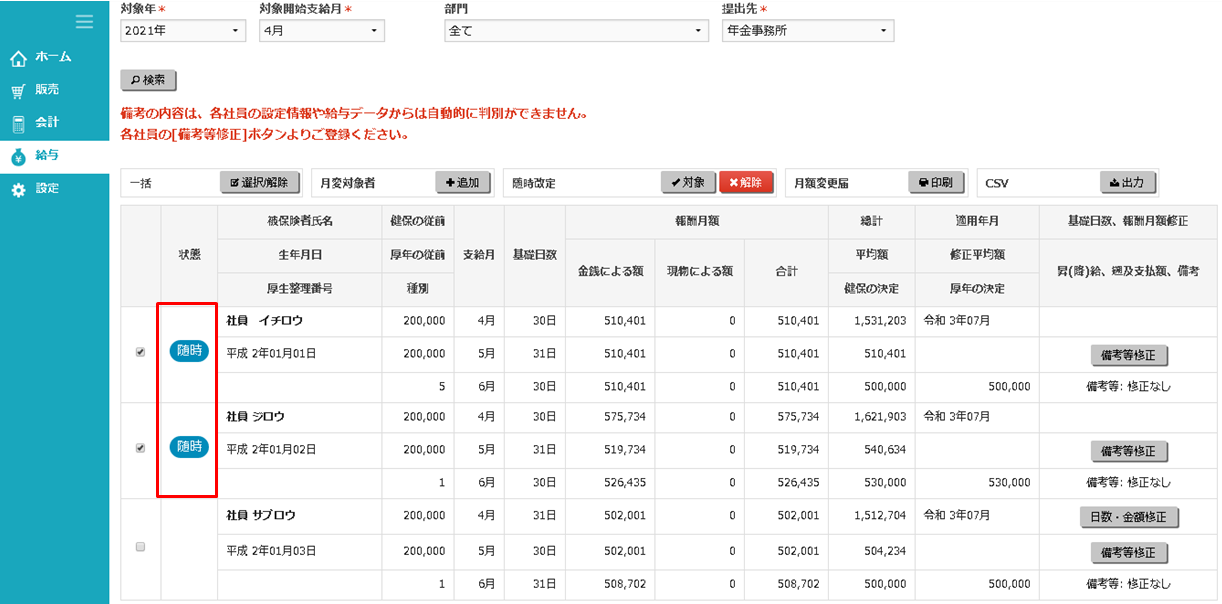Click the red 解除 button
The height and width of the screenshot is (604, 1222).
click(746, 183)
